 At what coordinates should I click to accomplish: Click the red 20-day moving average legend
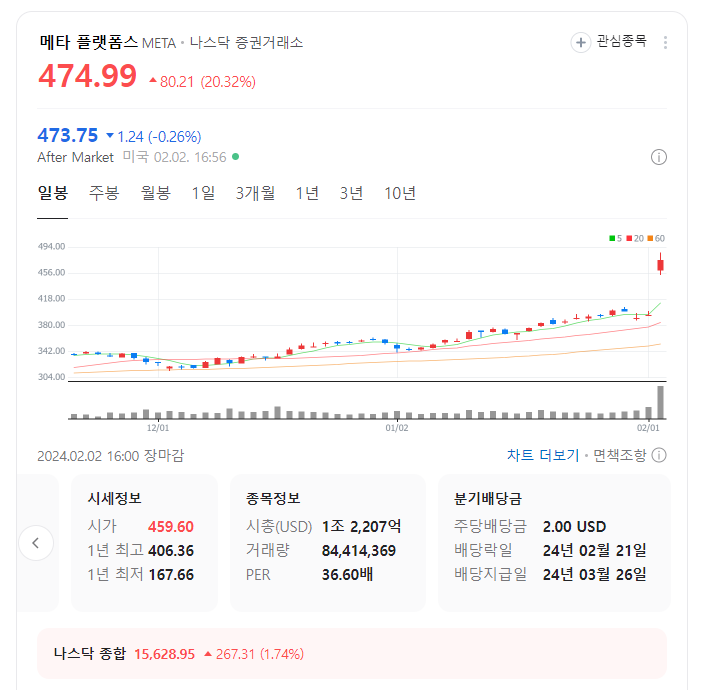pyautogui.click(x=635, y=238)
